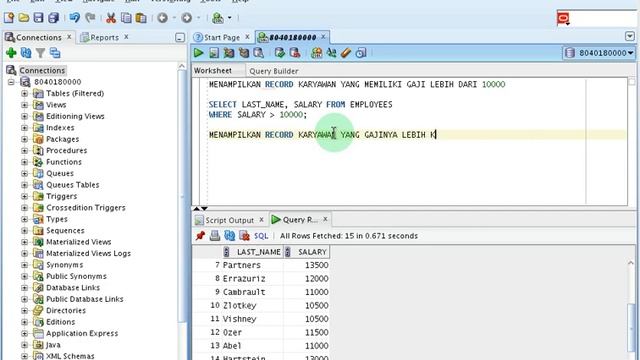Viewport: 640px width, 360px height.
Task: Click the Commit icon in worksheet toolbar
Action: 280,53
